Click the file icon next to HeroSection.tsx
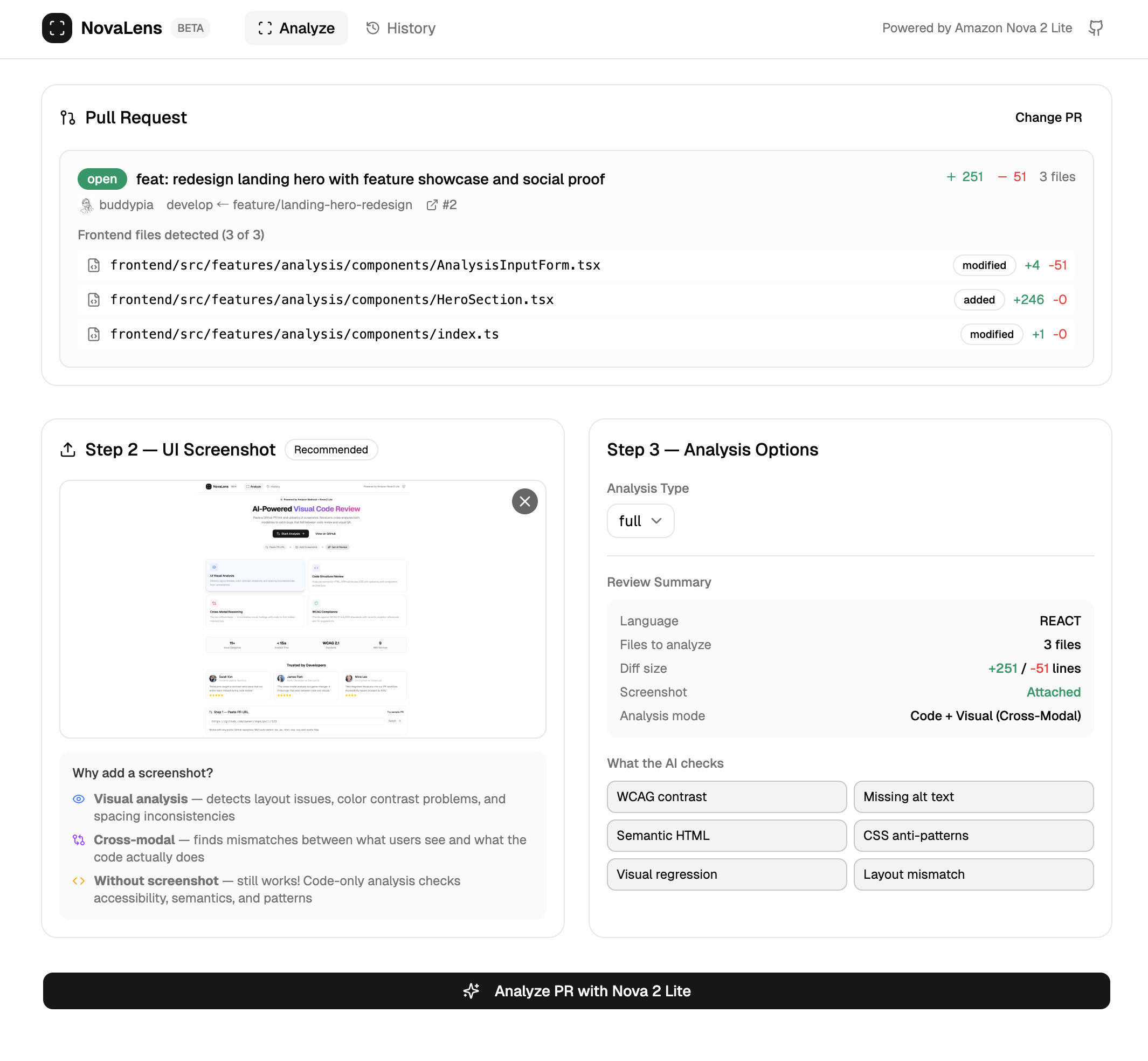This screenshot has height=1061, width=1148. (94, 300)
